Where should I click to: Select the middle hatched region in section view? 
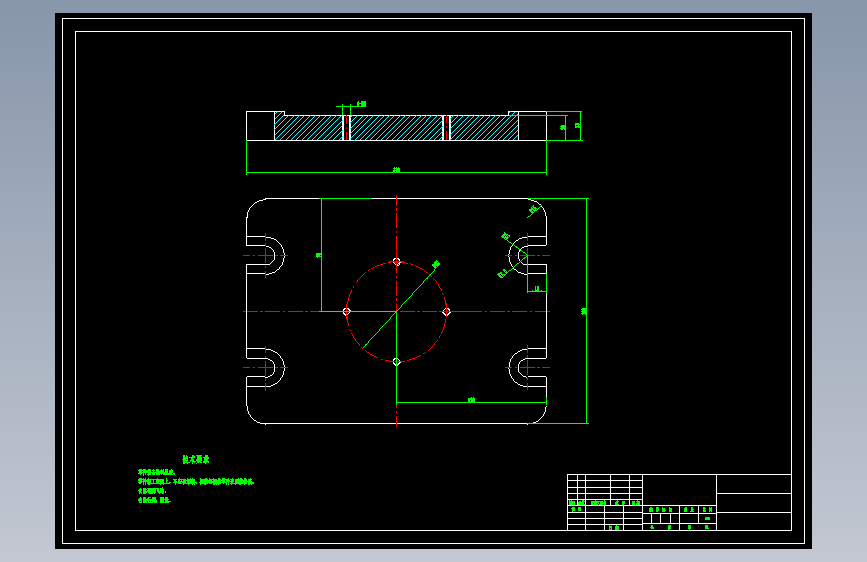coord(396,128)
